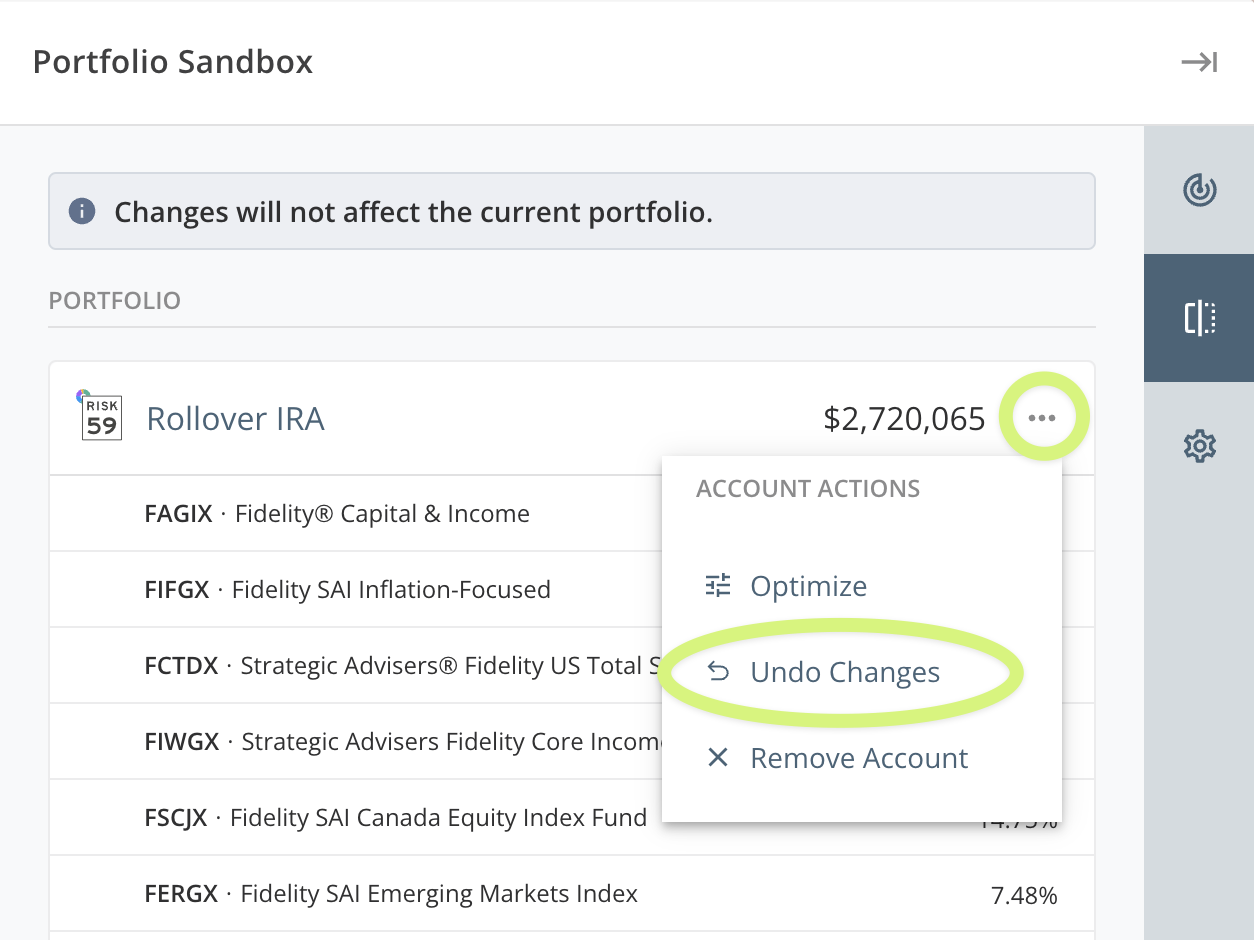Screen dimensions: 1254x940
Task: Click the undo arrow icon beside Undo Changes
Action: [x=717, y=672]
